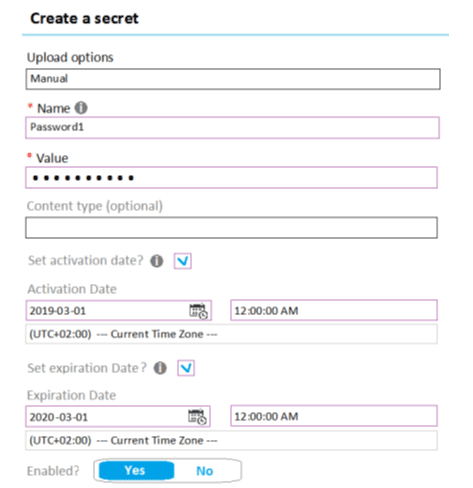Click the activation time 12:00:00 AM field
This screenshot has height=488, width=473.
[334, 310]
